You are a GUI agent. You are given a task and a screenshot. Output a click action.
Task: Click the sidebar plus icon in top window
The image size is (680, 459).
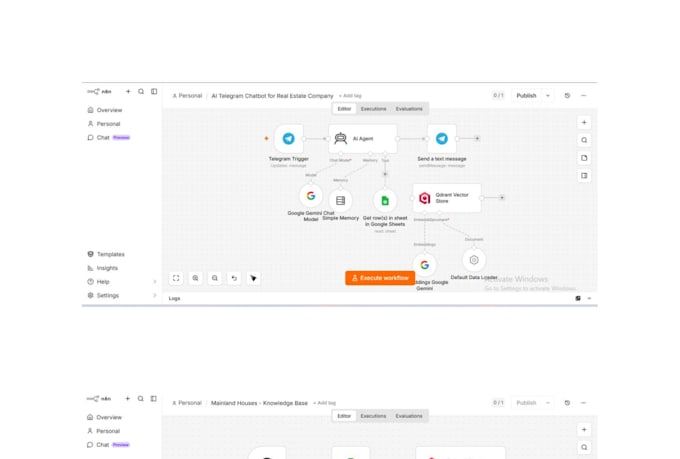[x=128, y=92]
